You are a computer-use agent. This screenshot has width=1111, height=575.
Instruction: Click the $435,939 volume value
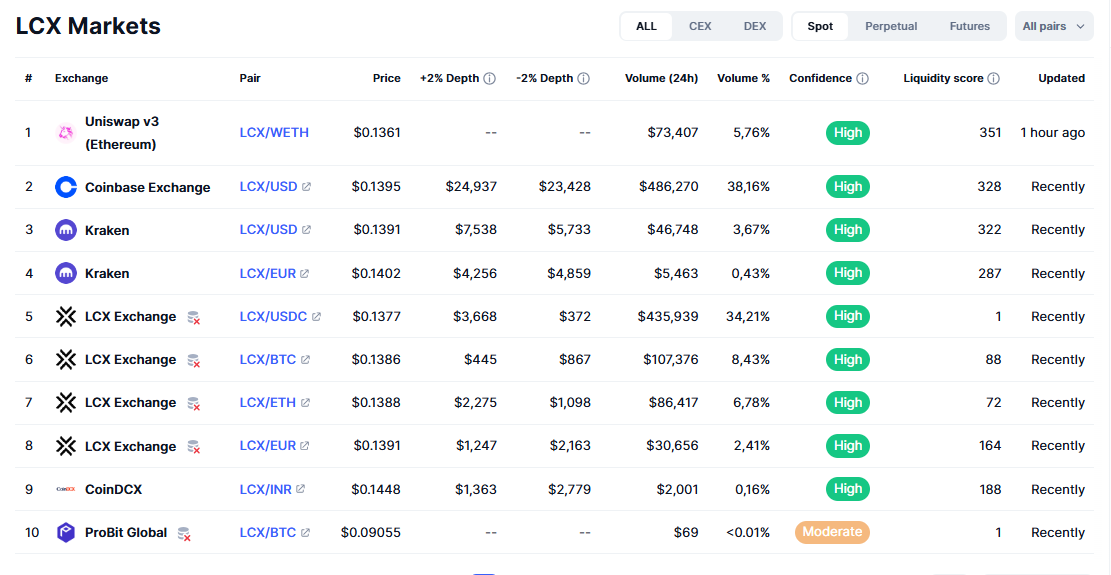[x=667, y=317]
